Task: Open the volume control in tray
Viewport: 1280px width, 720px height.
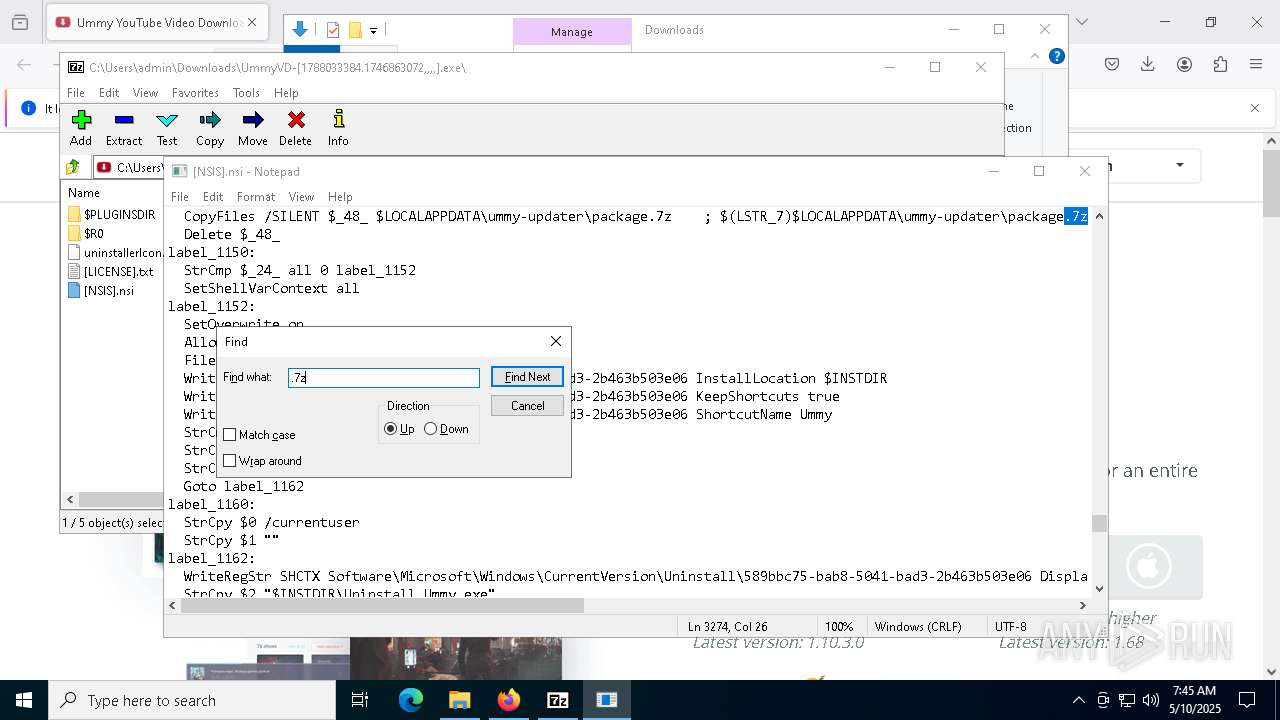Action: point(1151,700)
